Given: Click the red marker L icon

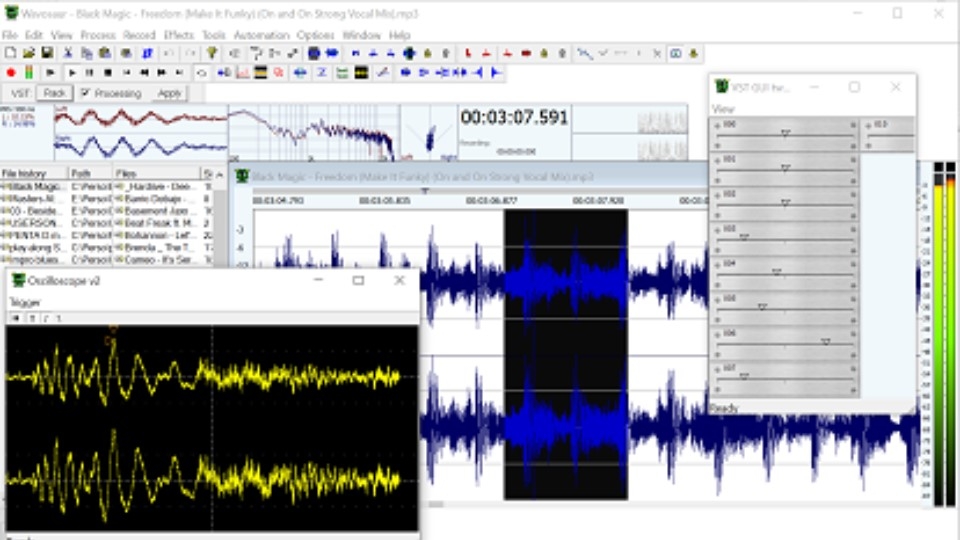Looking at the screenshot, I should [468, 53].
